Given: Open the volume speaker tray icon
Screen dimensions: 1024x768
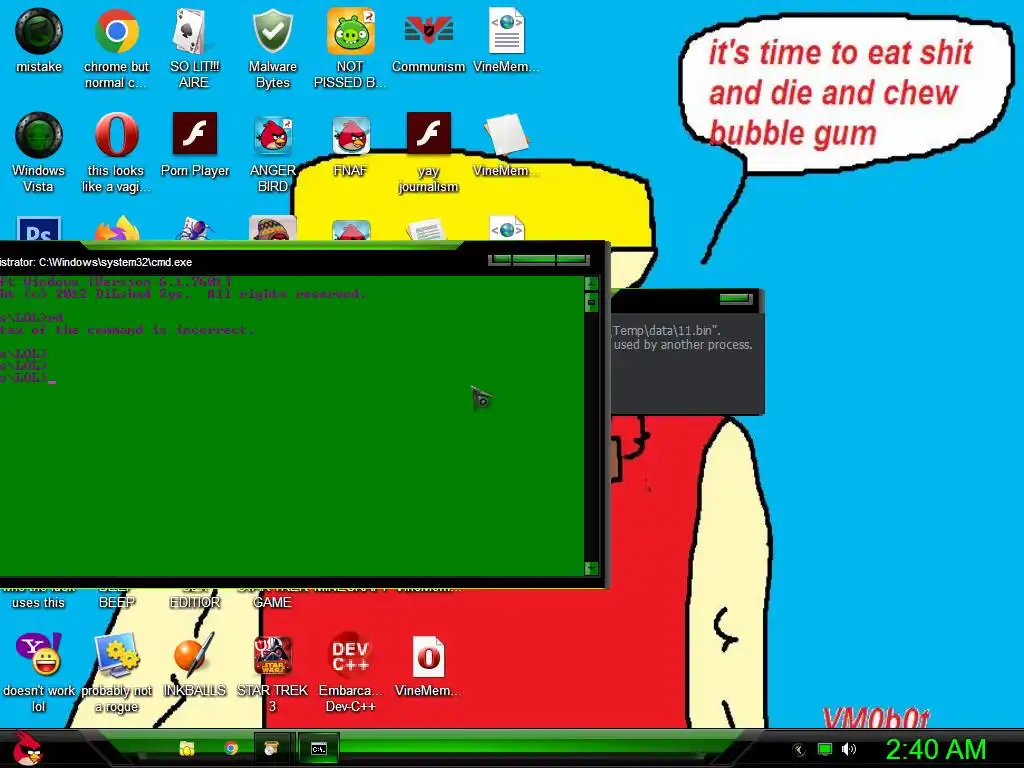Looking at the screenshot, I should (x=849, y=749).
